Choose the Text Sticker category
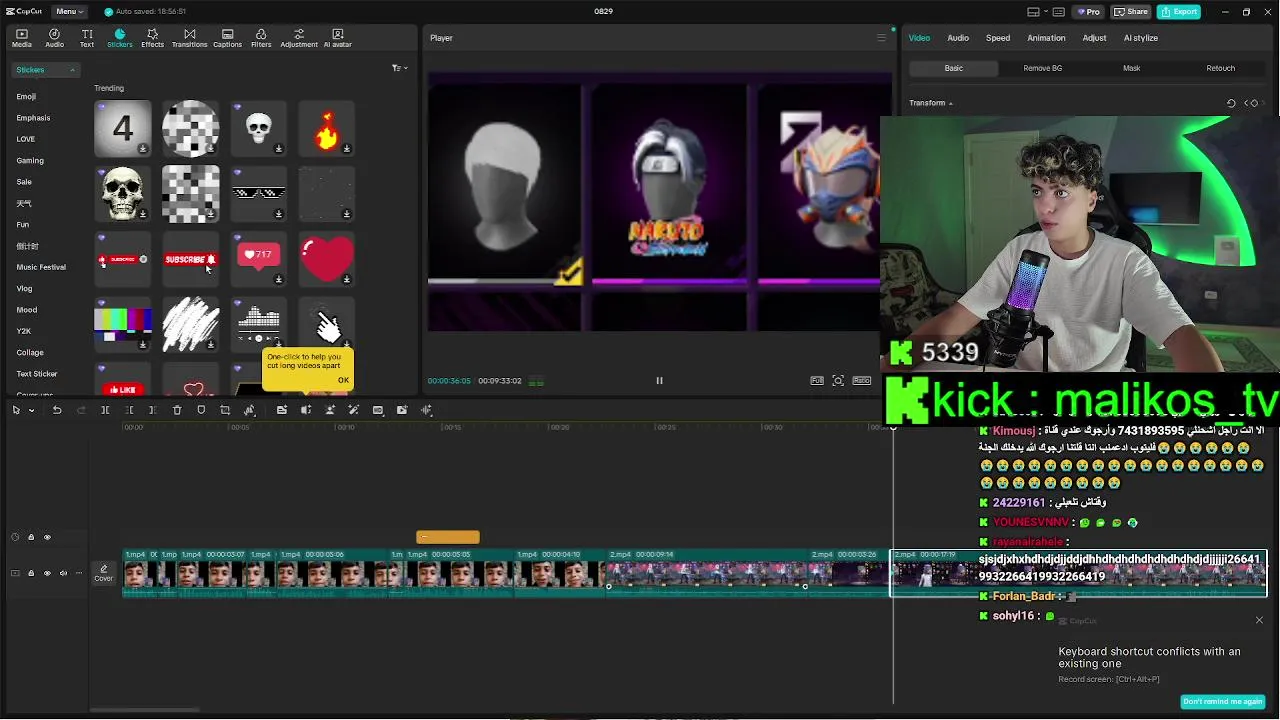 [37, 374]
